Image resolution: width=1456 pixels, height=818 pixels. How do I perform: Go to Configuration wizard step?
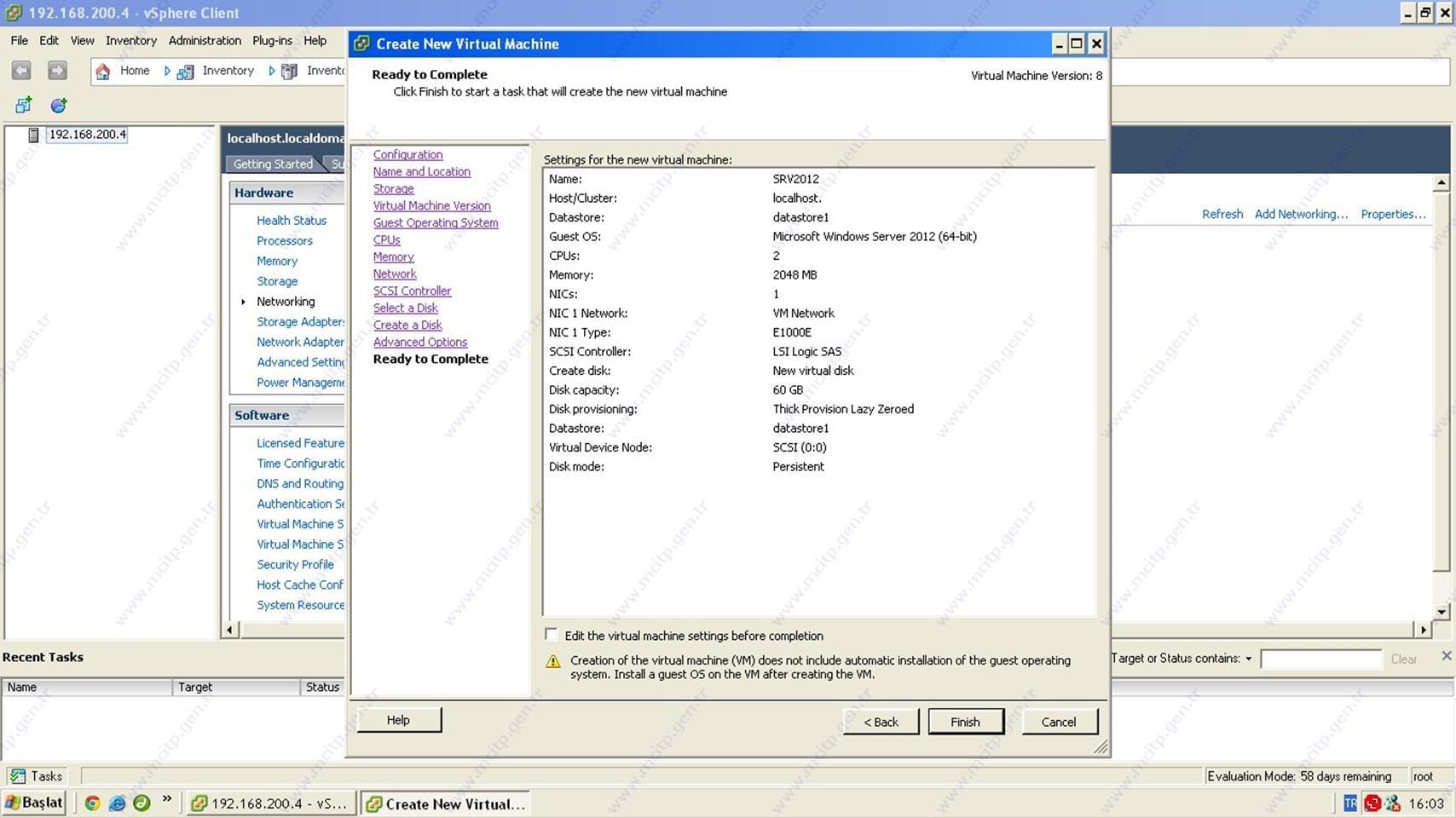pyautogui.click(x=407, y=154)
